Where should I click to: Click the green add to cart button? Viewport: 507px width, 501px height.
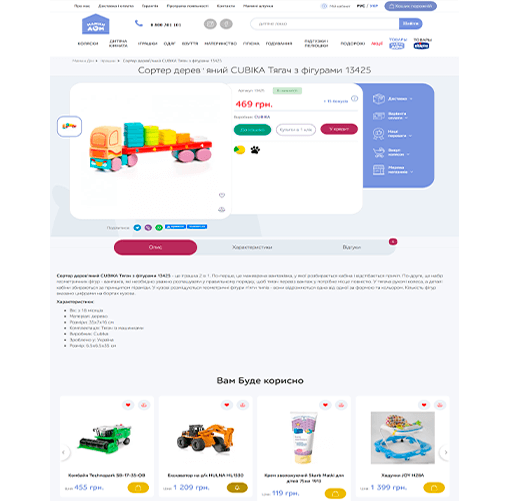(x=252, y=129)
